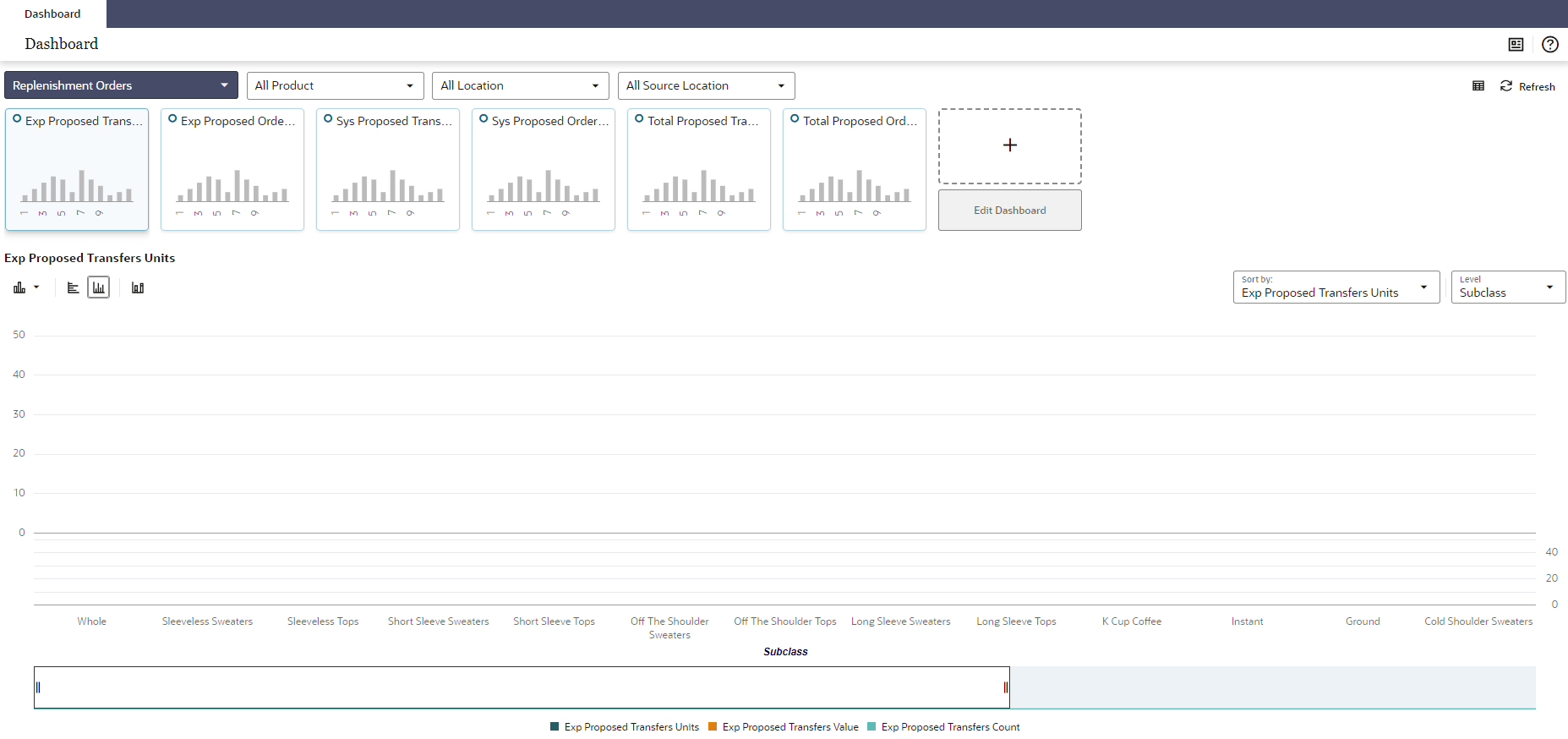This screenshot has width=1568, height=739.
Task: Select the Dashboard tab
Action: click(x=52, y=14)
